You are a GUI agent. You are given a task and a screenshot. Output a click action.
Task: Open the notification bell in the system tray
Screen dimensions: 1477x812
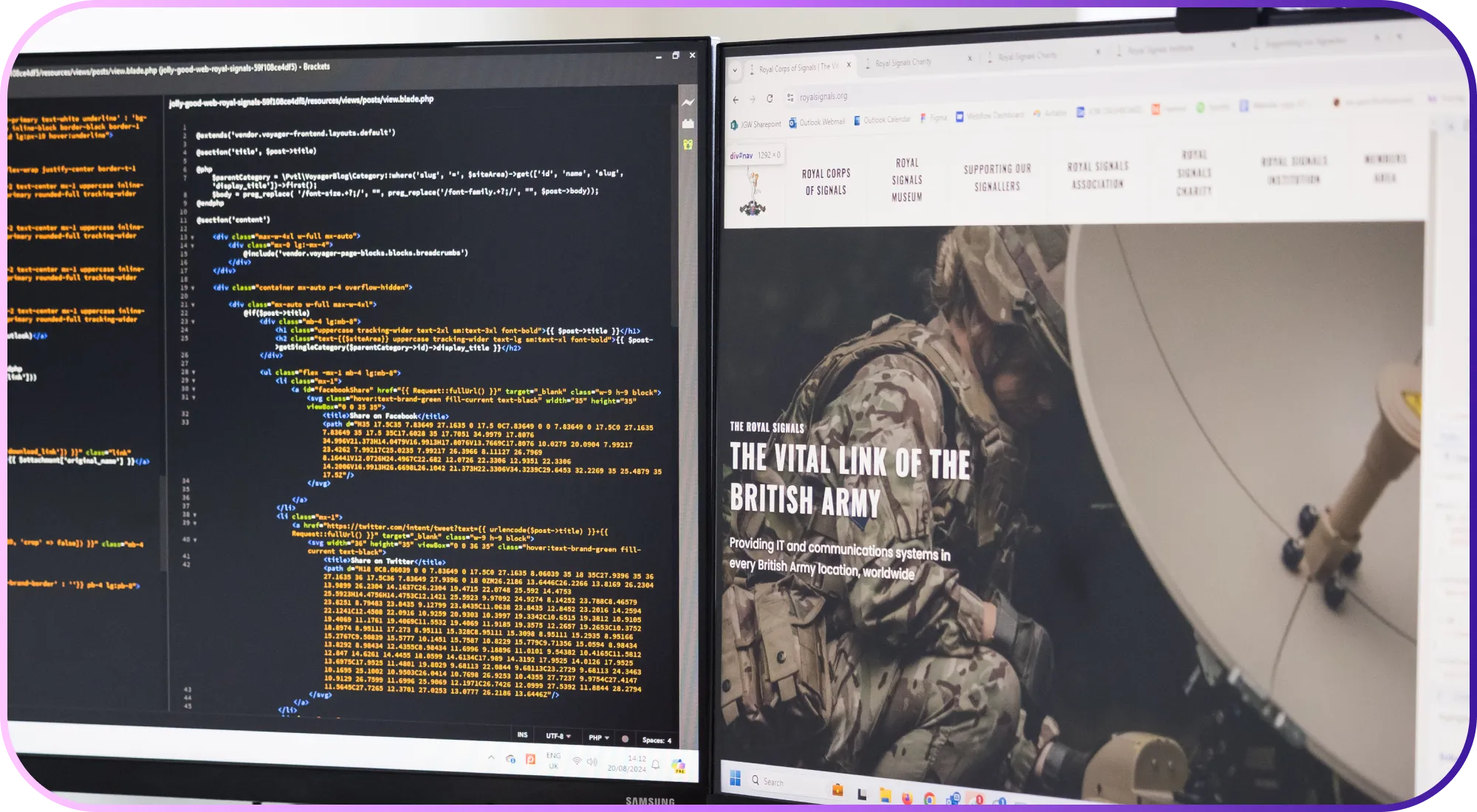[655, 765]
